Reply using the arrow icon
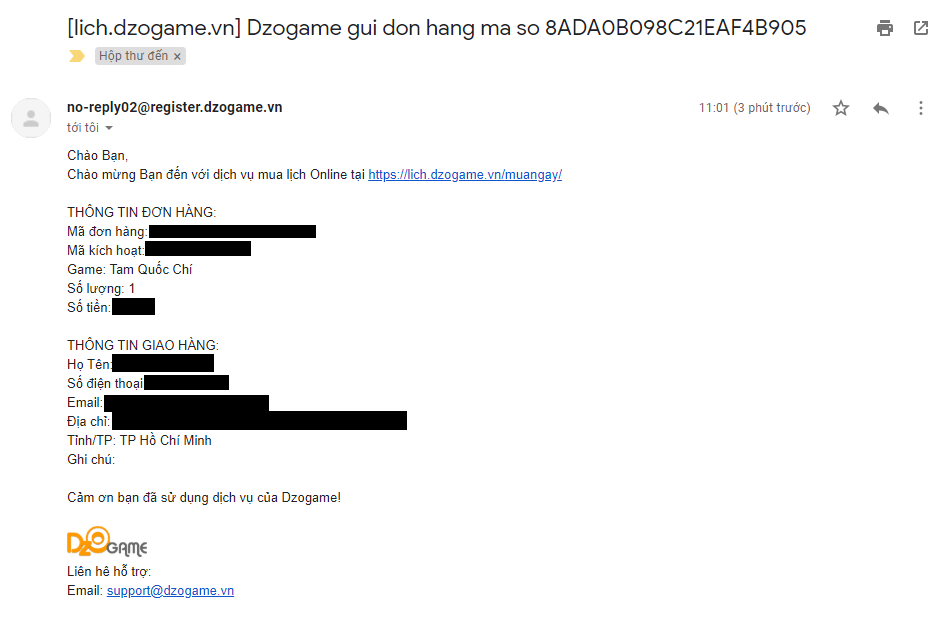Viewport: 945px width, 623px height. point(881,108)
